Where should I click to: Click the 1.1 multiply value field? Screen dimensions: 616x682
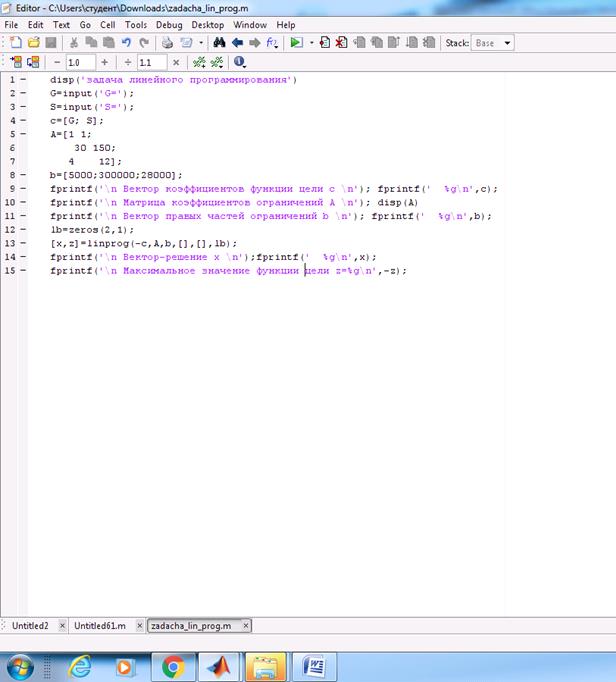click(x=152, y=62)
